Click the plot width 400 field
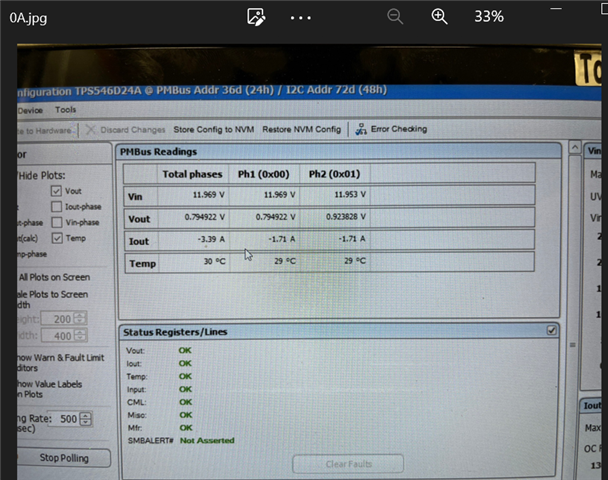The width and height of the screenshot is (608, 480). (x=57, y=336)
